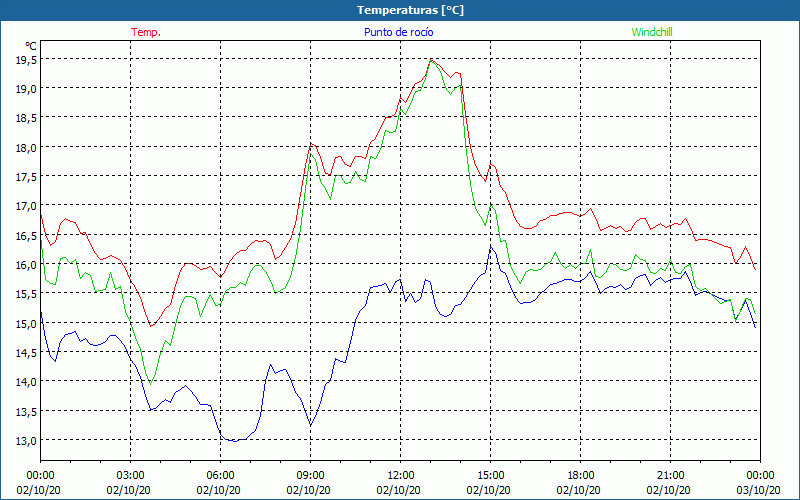800x500 pixels.
Task: Click the red temperature peak near 13:00
Action: pyautogui.click(x=431, y=59)
